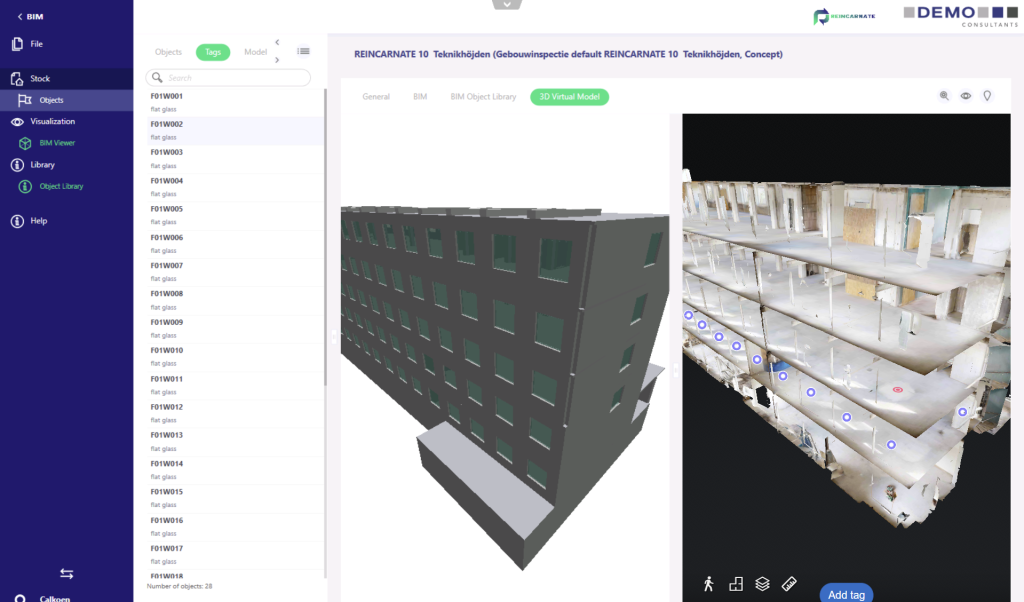Open the floor plan view icon
The width and height of the screenshot is (1024, 602).
[x=736, y=584]
